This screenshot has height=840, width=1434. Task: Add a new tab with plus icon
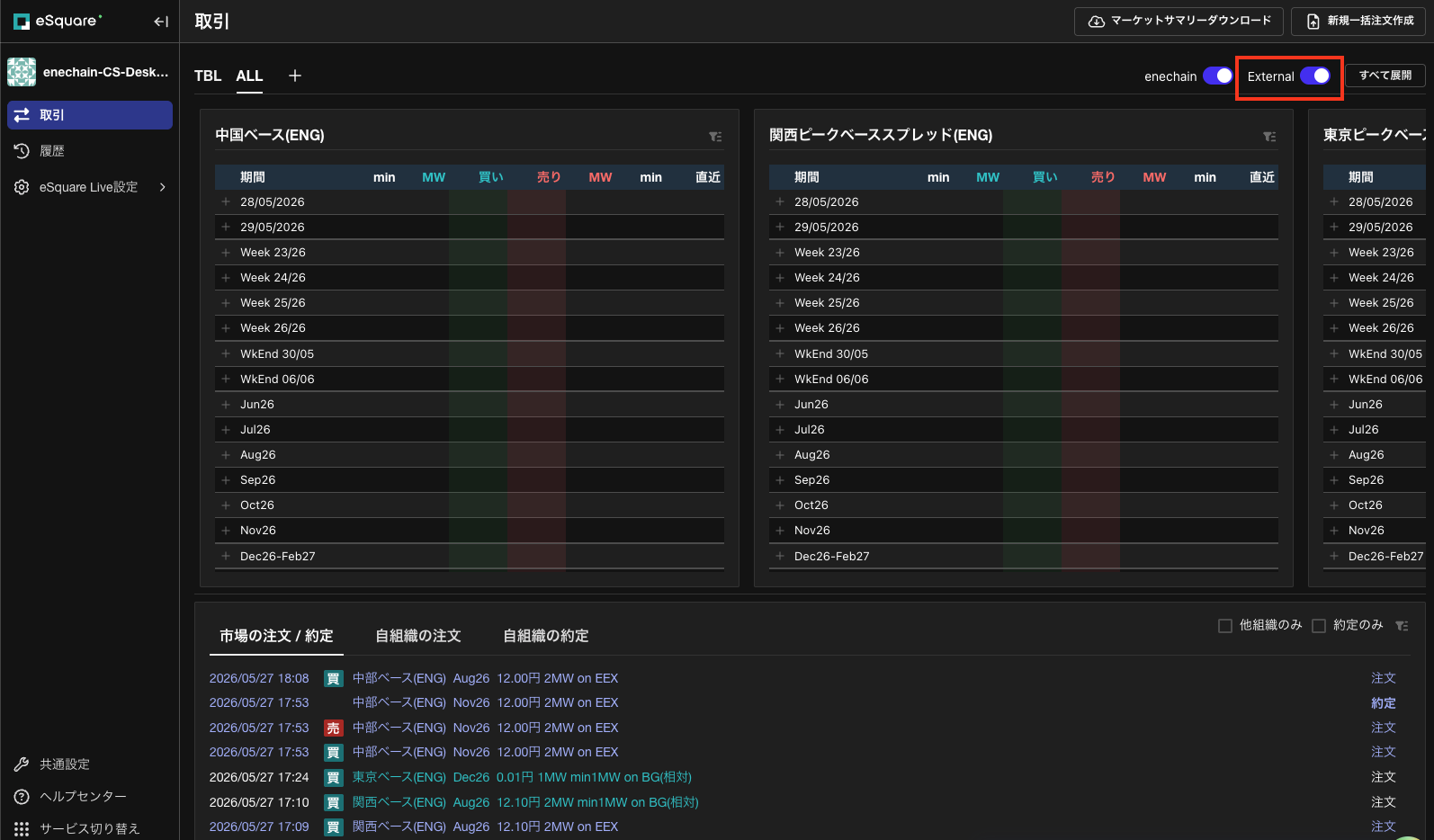click(x=294, y=76)
